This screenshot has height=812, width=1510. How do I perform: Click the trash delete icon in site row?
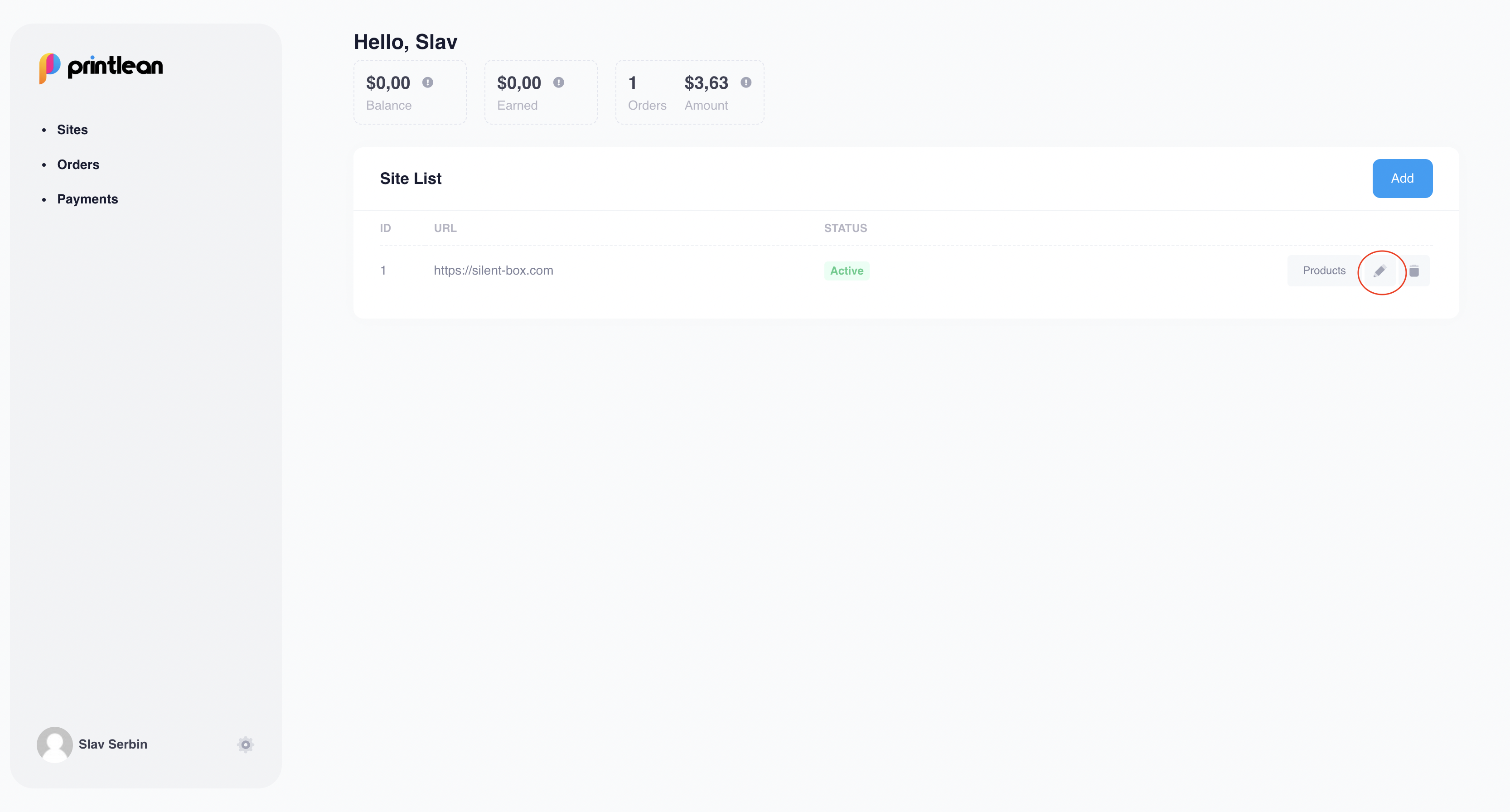click(x=1414, y=271)
